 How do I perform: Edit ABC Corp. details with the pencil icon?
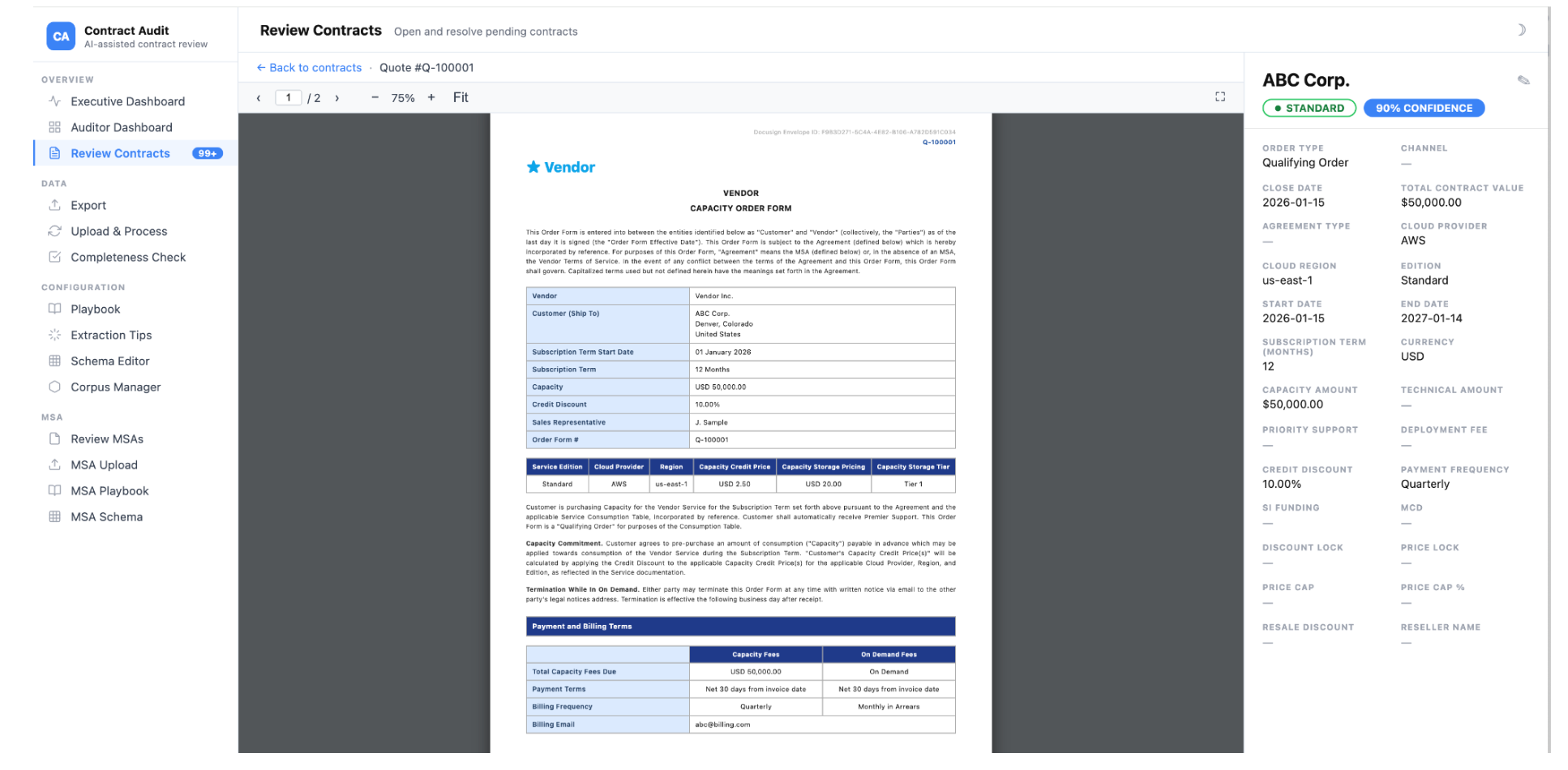pyautogui.click(x=1523, y=80)
